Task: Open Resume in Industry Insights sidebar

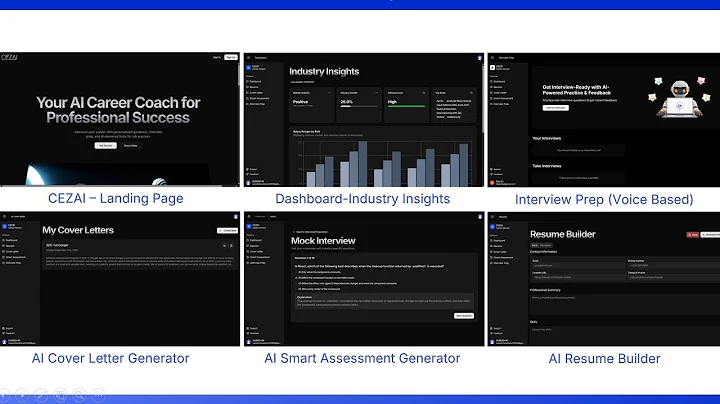Action: (x=253, y=87)
